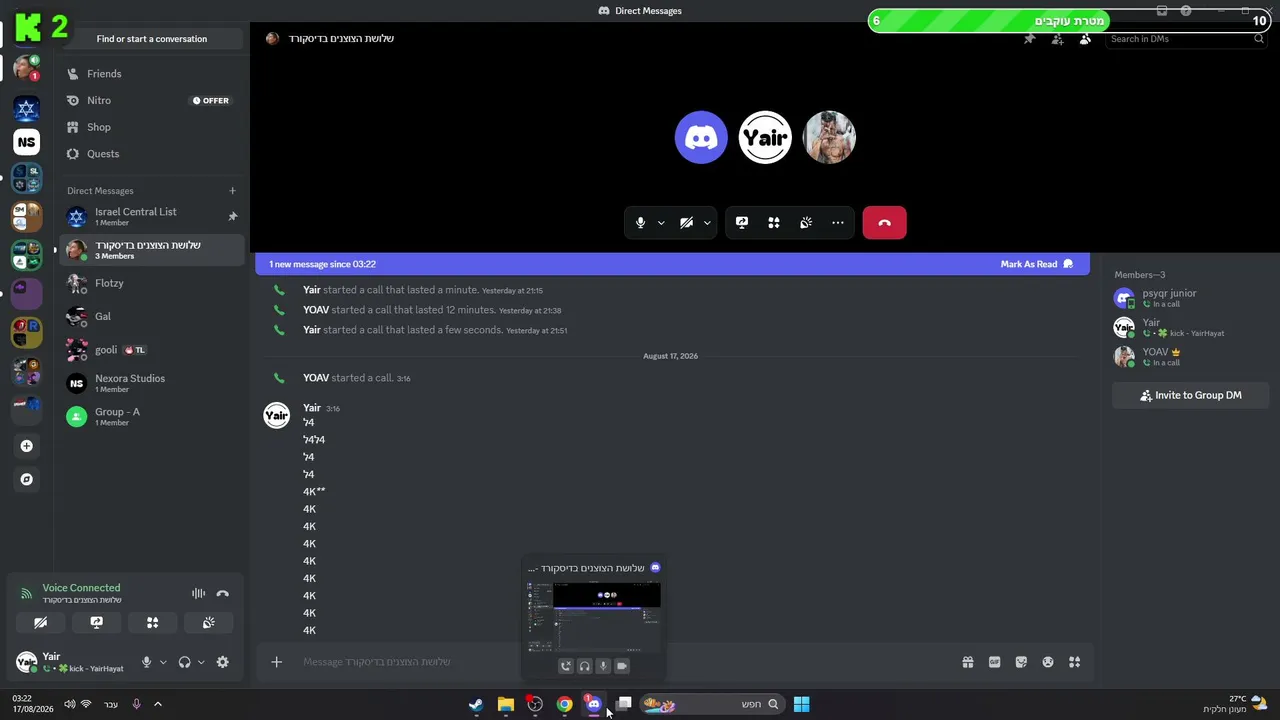Open apps launcher in the message bar
Image resolution: width=1280 pixels, height=720 pixels.
(x=1075, y=662)
